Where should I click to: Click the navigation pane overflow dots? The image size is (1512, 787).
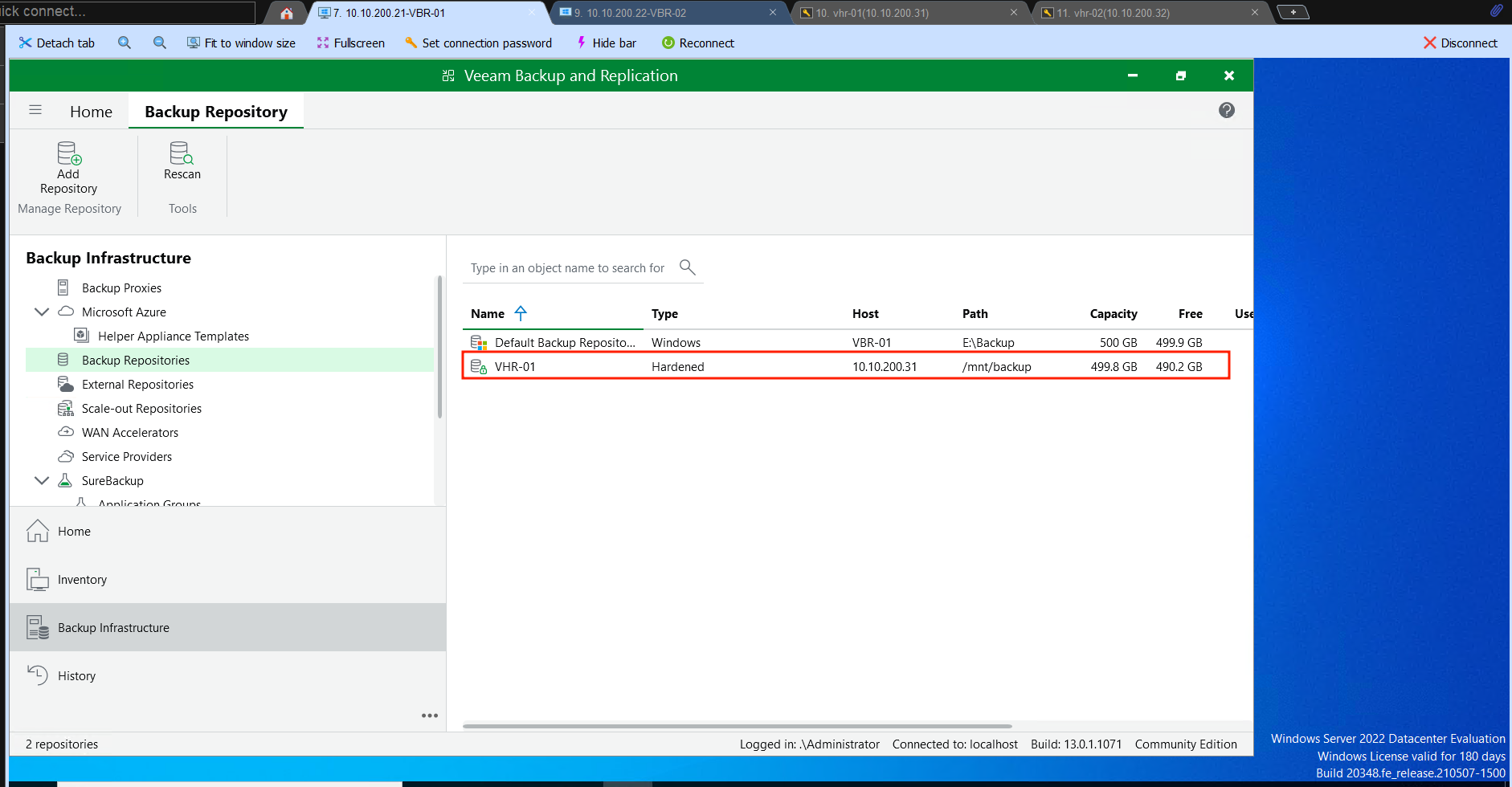tap(430, 716)
